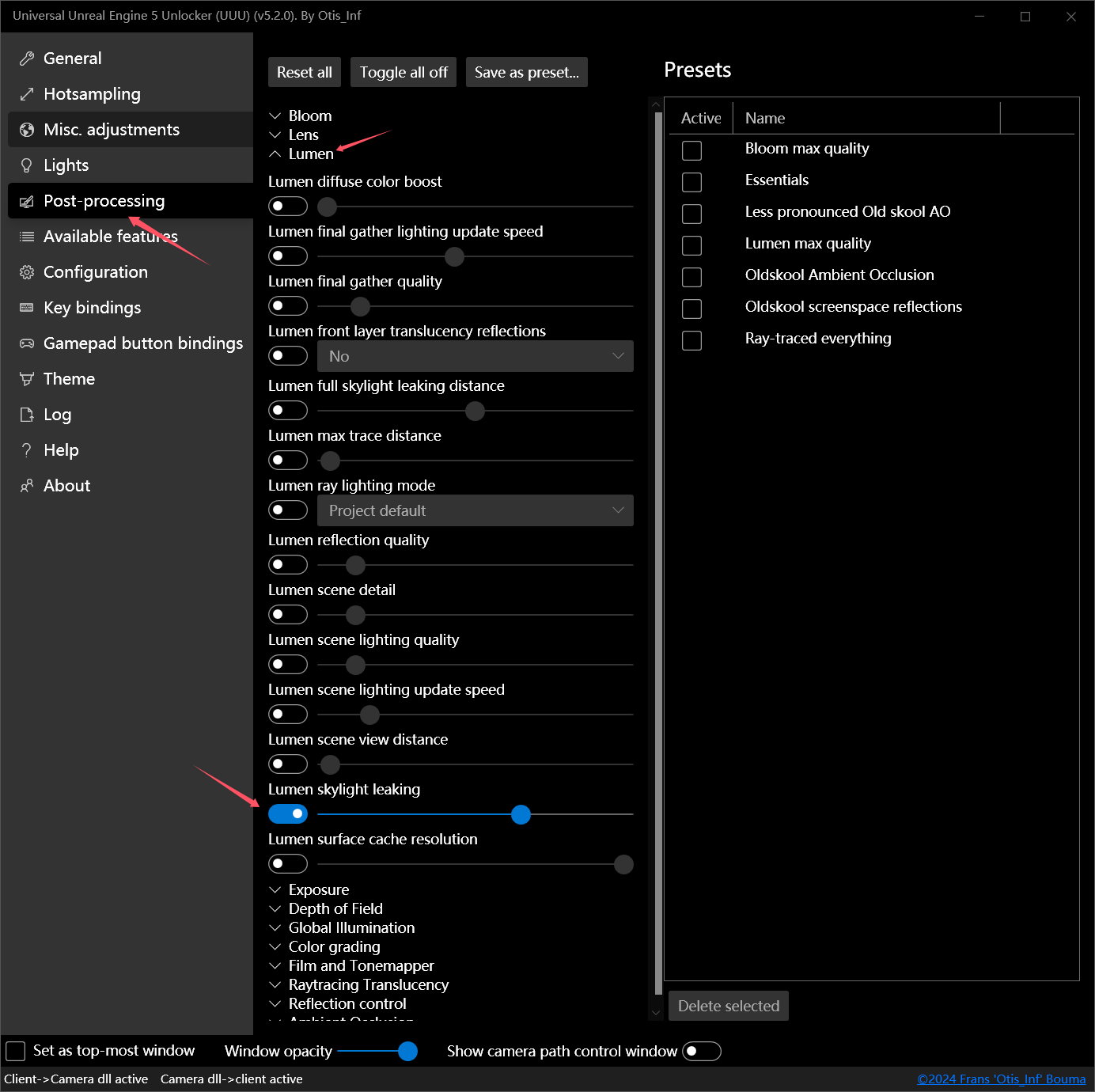
Task: Click the Lumen skylight leaking slider handle
Action: coord(521,814)
